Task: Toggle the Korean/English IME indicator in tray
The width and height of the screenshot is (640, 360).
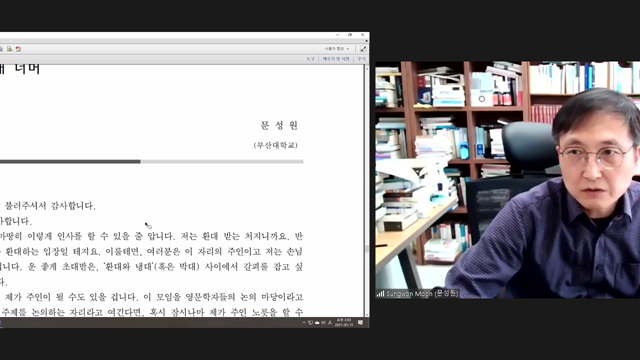Action: coord(330,323)
